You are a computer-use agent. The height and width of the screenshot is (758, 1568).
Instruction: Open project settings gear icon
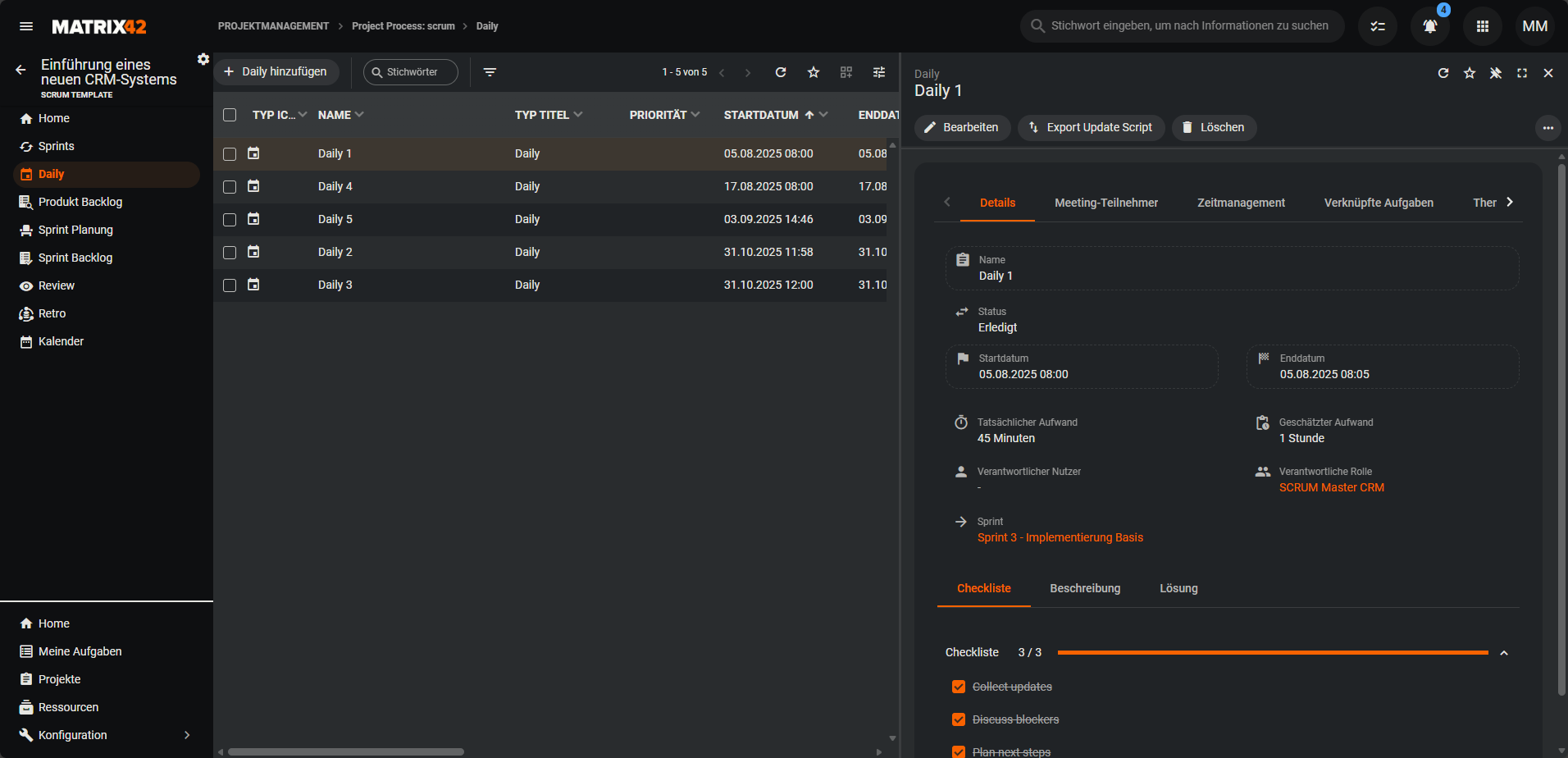pyautogui.click(x=203, y=59)
